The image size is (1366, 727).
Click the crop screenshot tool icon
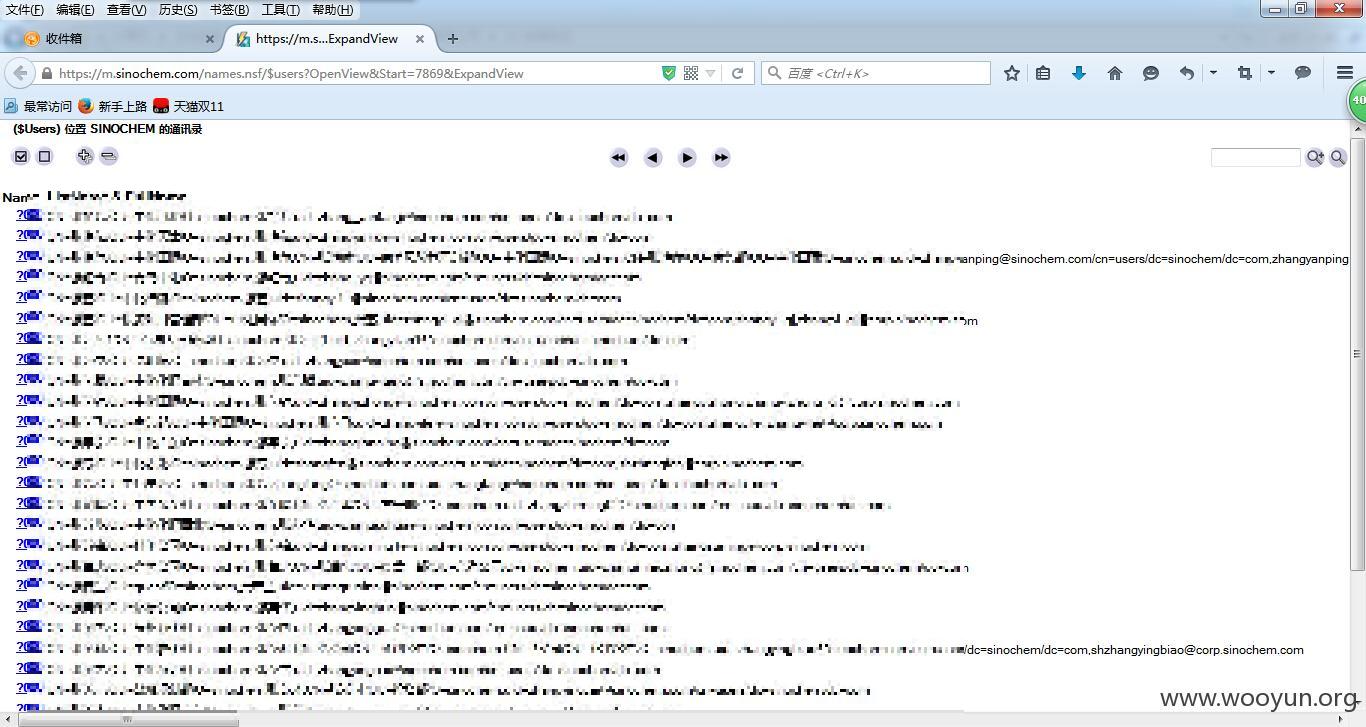click(1245, 73)
